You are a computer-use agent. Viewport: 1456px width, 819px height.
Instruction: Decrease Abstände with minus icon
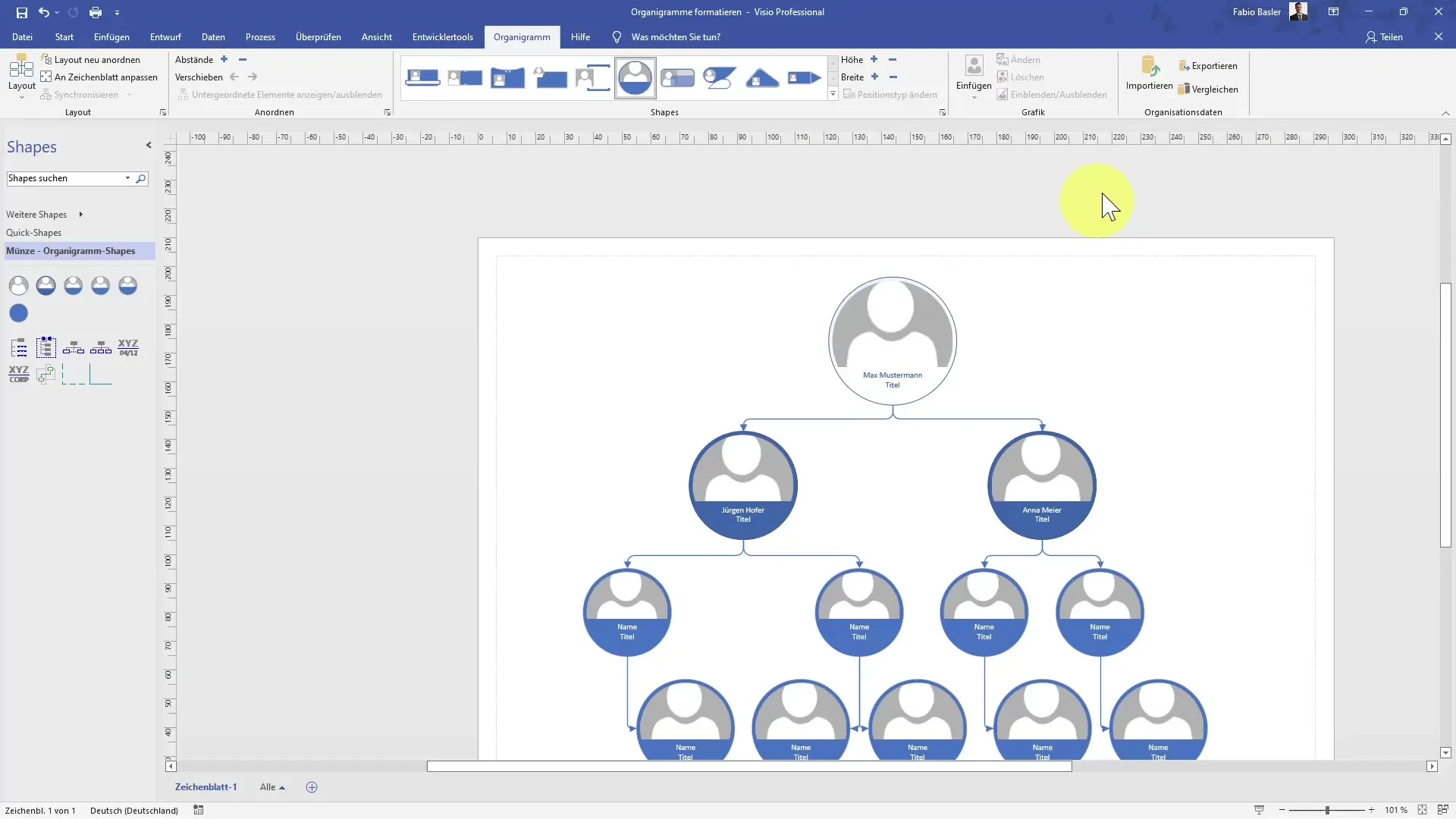(x=243, y=59)
